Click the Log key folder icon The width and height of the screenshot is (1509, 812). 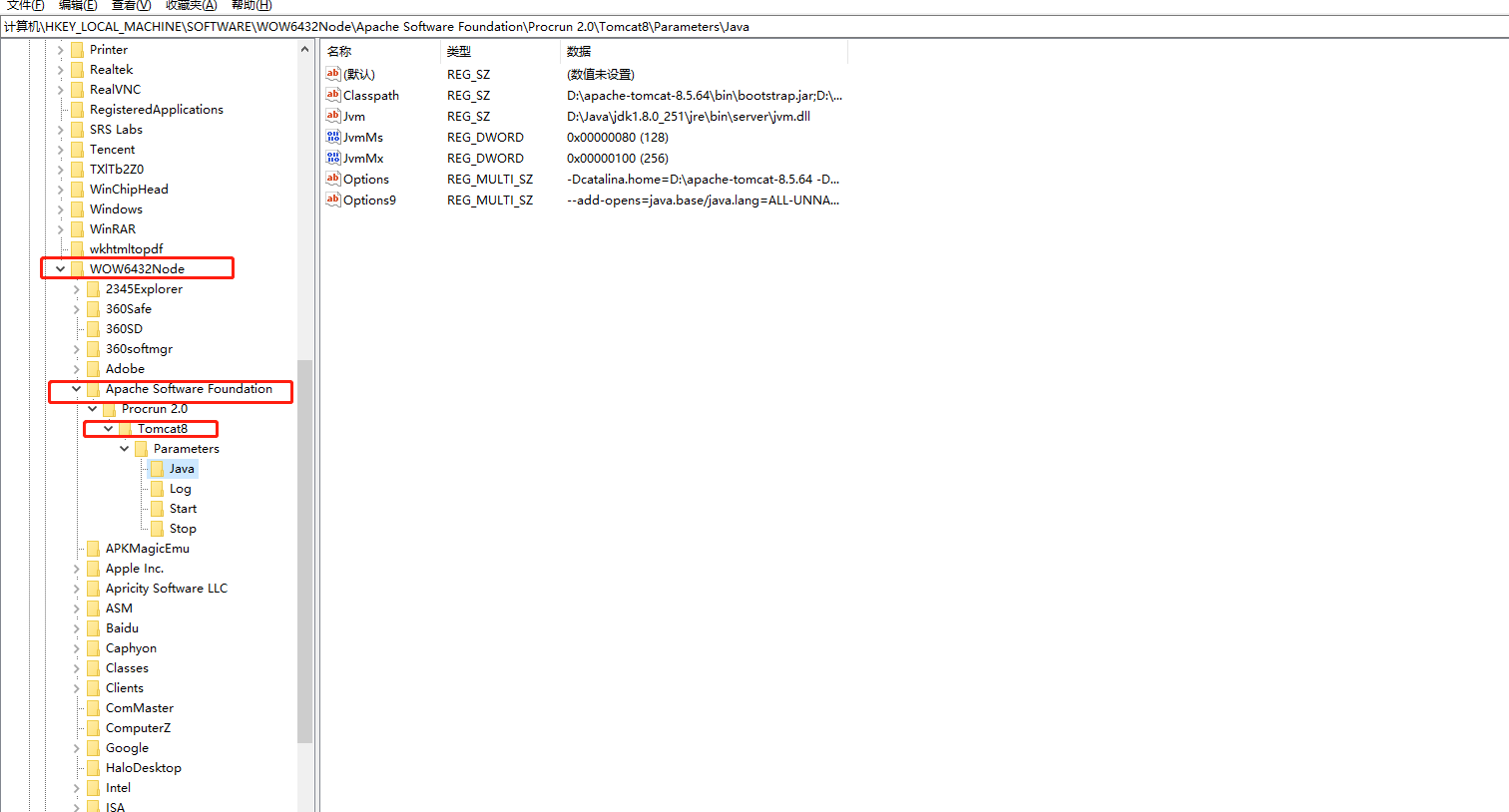158,488
